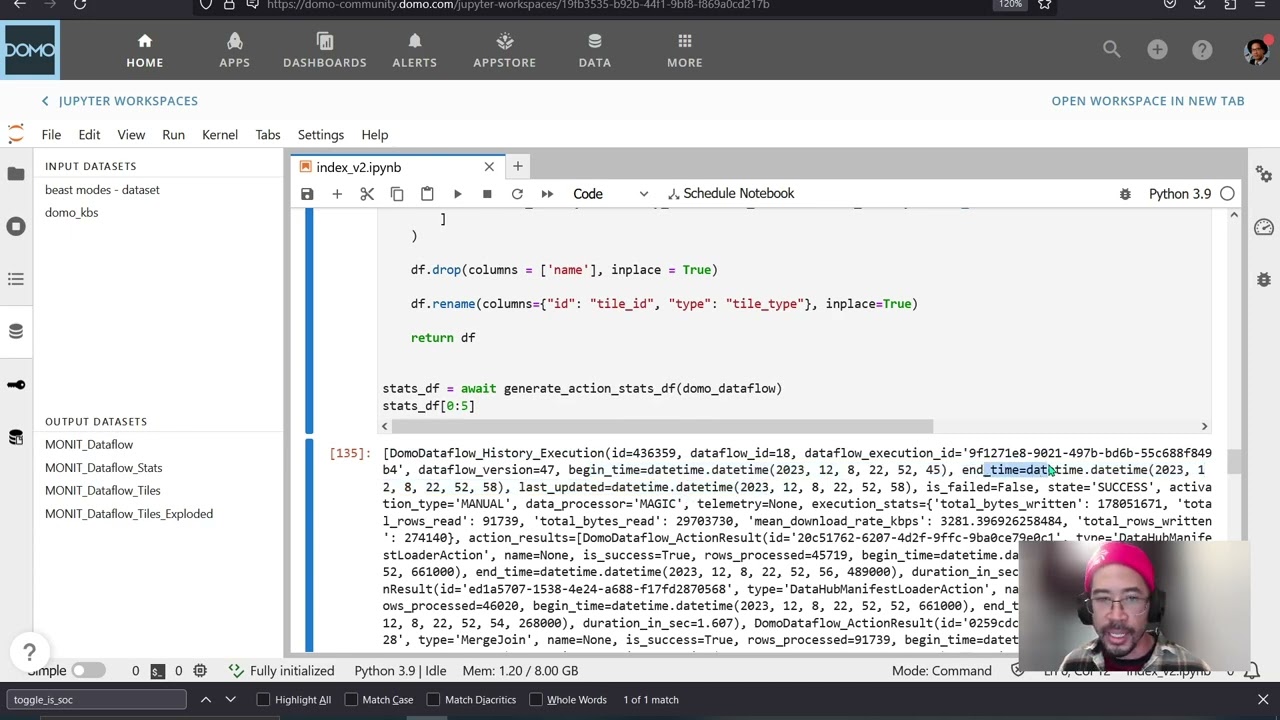Enable debugger bug icon near Python 3.9
The width and height of the screenshot is (1280, 720).
1125,194
